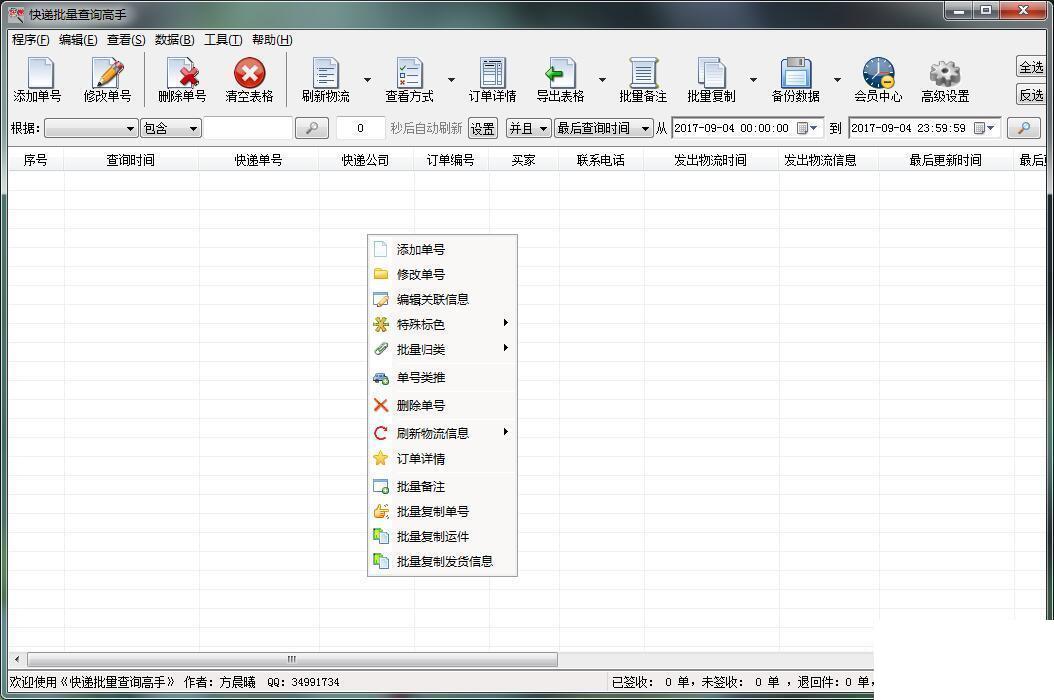This screenshot has height=700, width=1054.
Task: Expand the 特殊标色 submenu
Action: (x=442, y=324)
